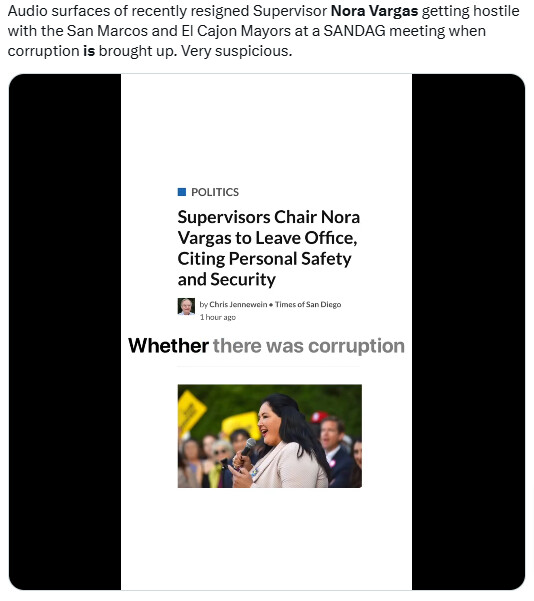Viewport: 534px width, 601px height.
Task: Click the bold caption word 'Whether'
Action: point(168,345)
